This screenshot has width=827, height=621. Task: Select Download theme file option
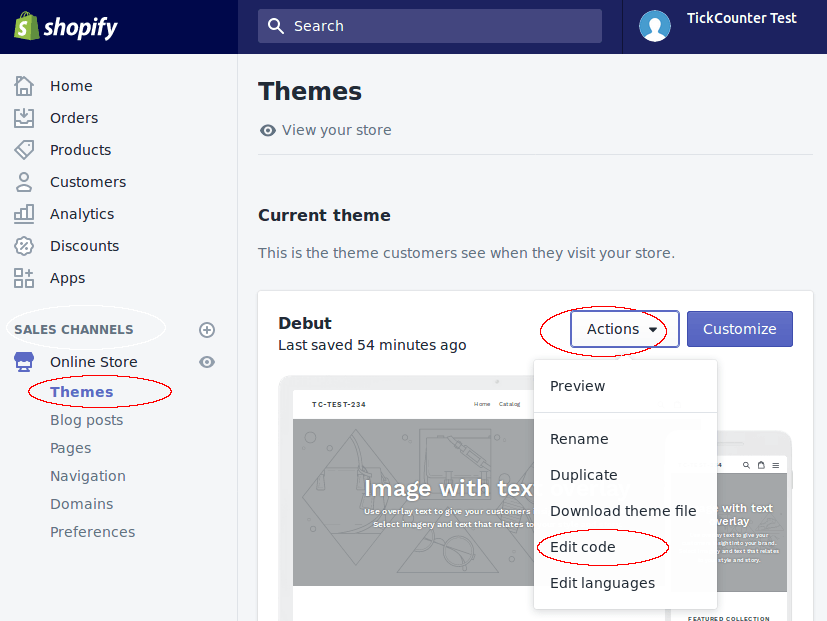tap(623, 511)
